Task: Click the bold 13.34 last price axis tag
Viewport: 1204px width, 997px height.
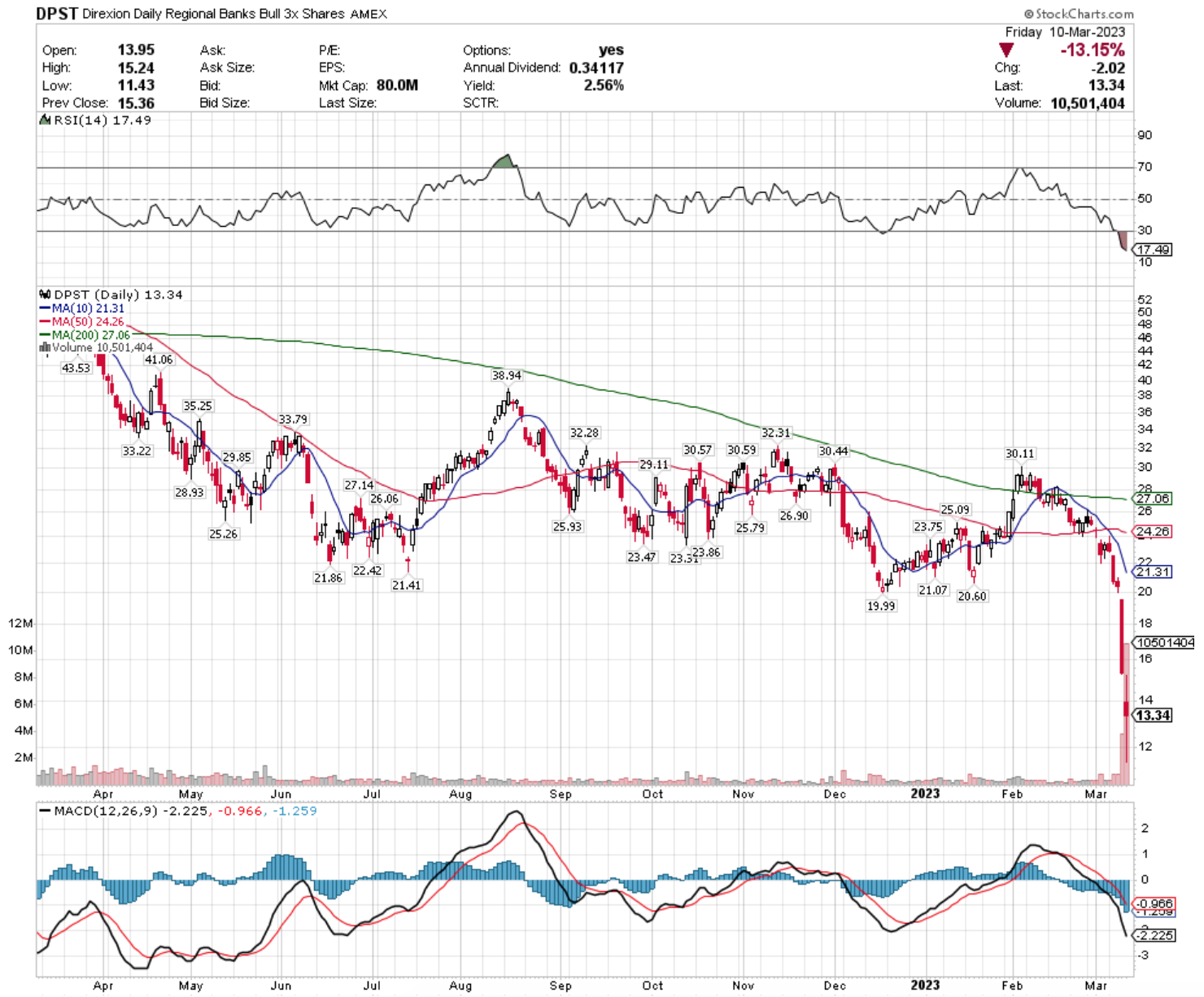Action: pos(1153,716)
